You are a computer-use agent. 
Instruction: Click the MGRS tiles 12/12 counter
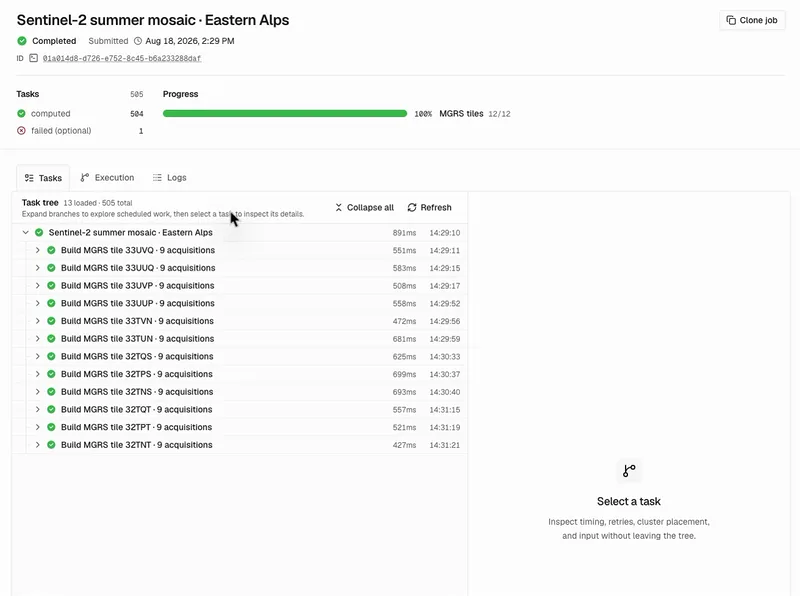(x=474, y=114)
